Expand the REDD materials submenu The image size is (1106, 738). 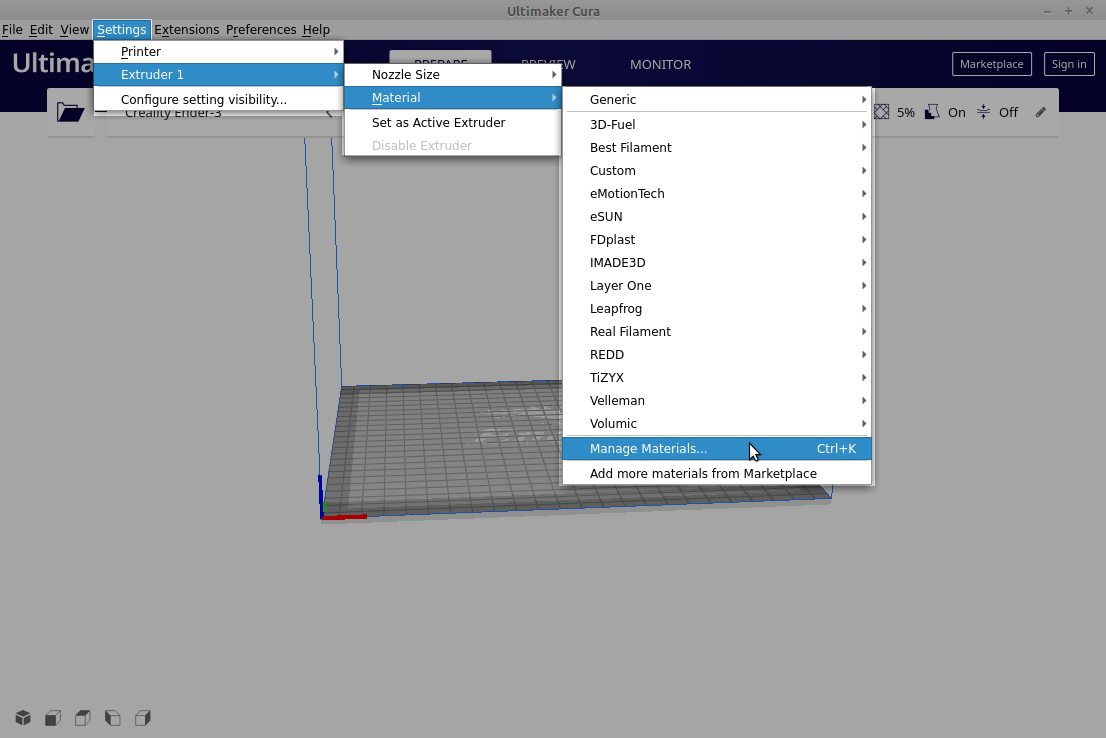point(717,355)
